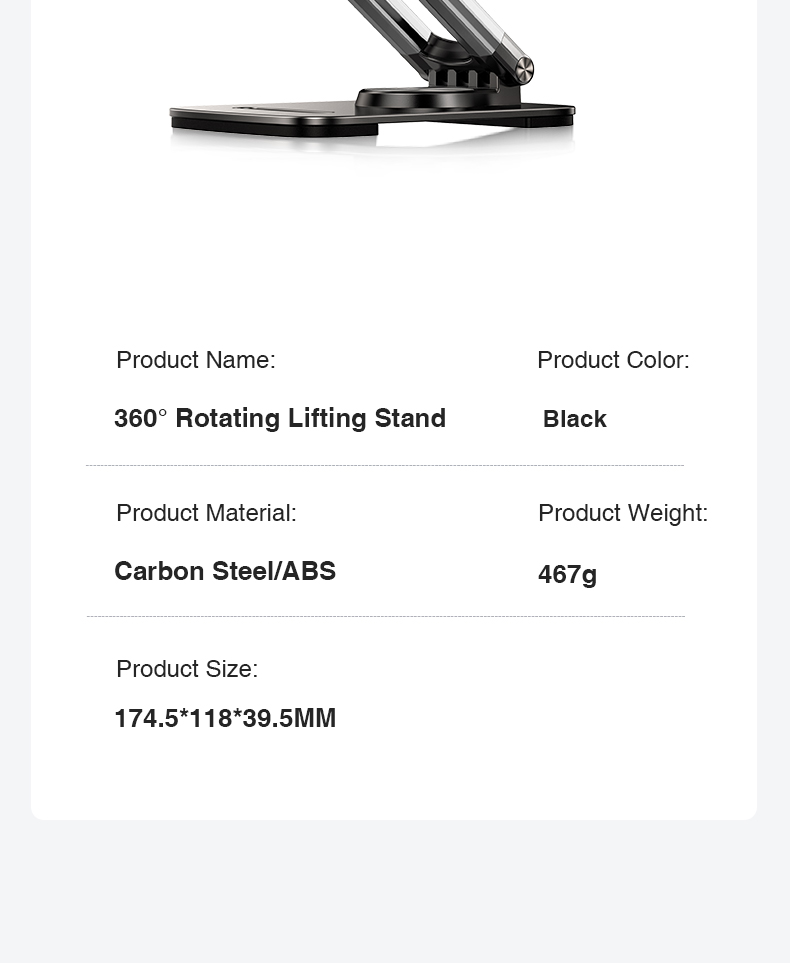Select the "Black" color value
Viewport: 790px width, 963px height.
pyautogui.click(x=575, y=419)
